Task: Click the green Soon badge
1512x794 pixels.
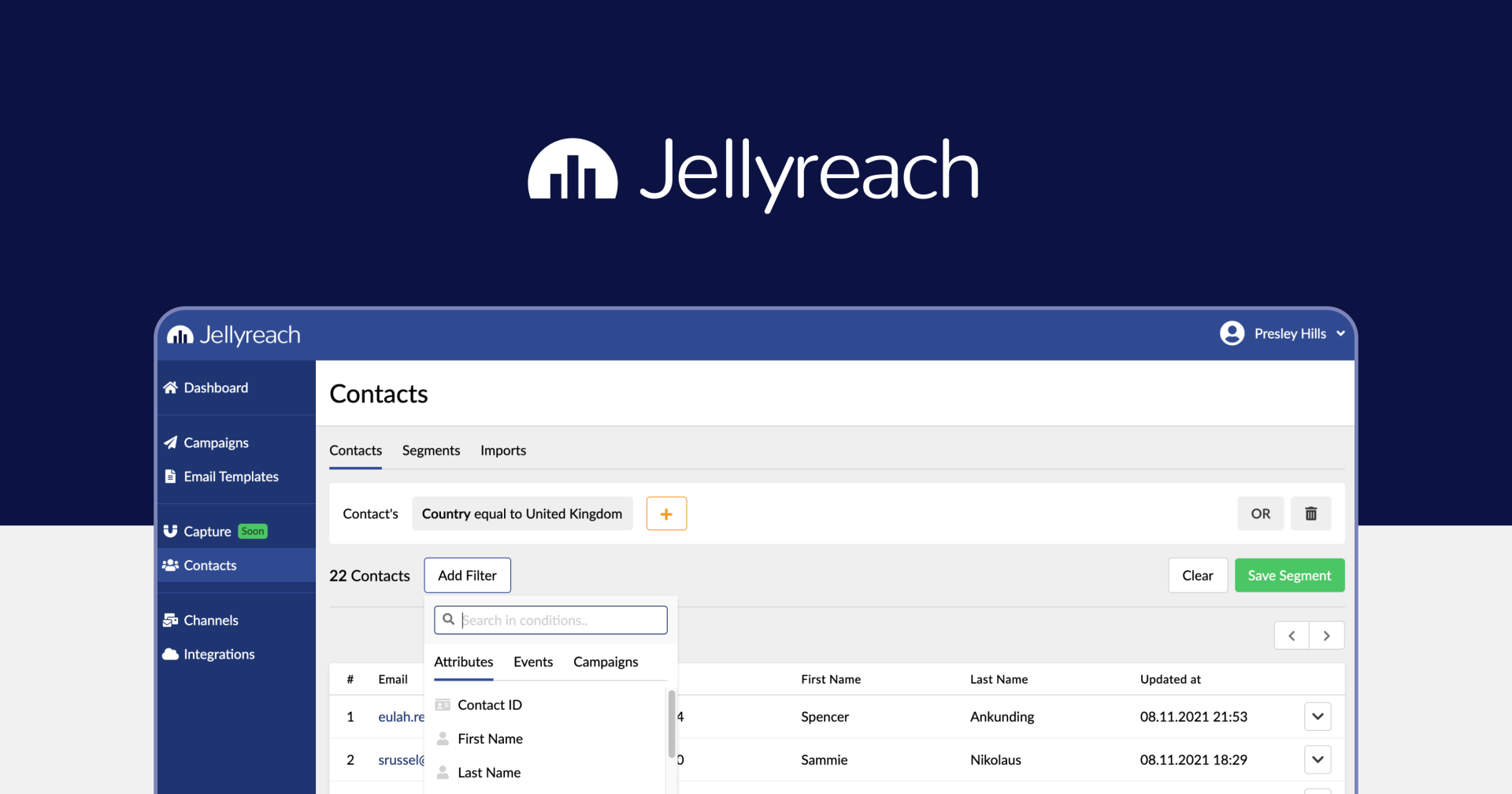Action: (253, 531)
